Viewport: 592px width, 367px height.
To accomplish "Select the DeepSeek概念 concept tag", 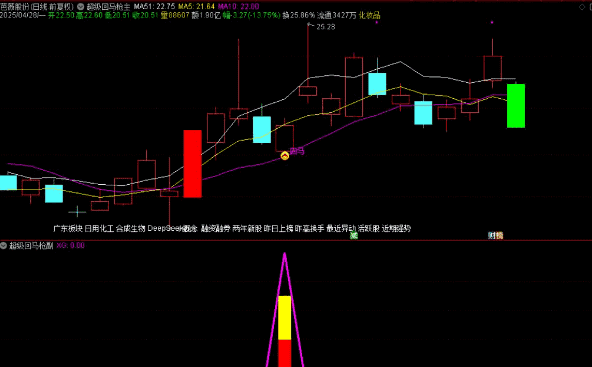I will 173,228.
